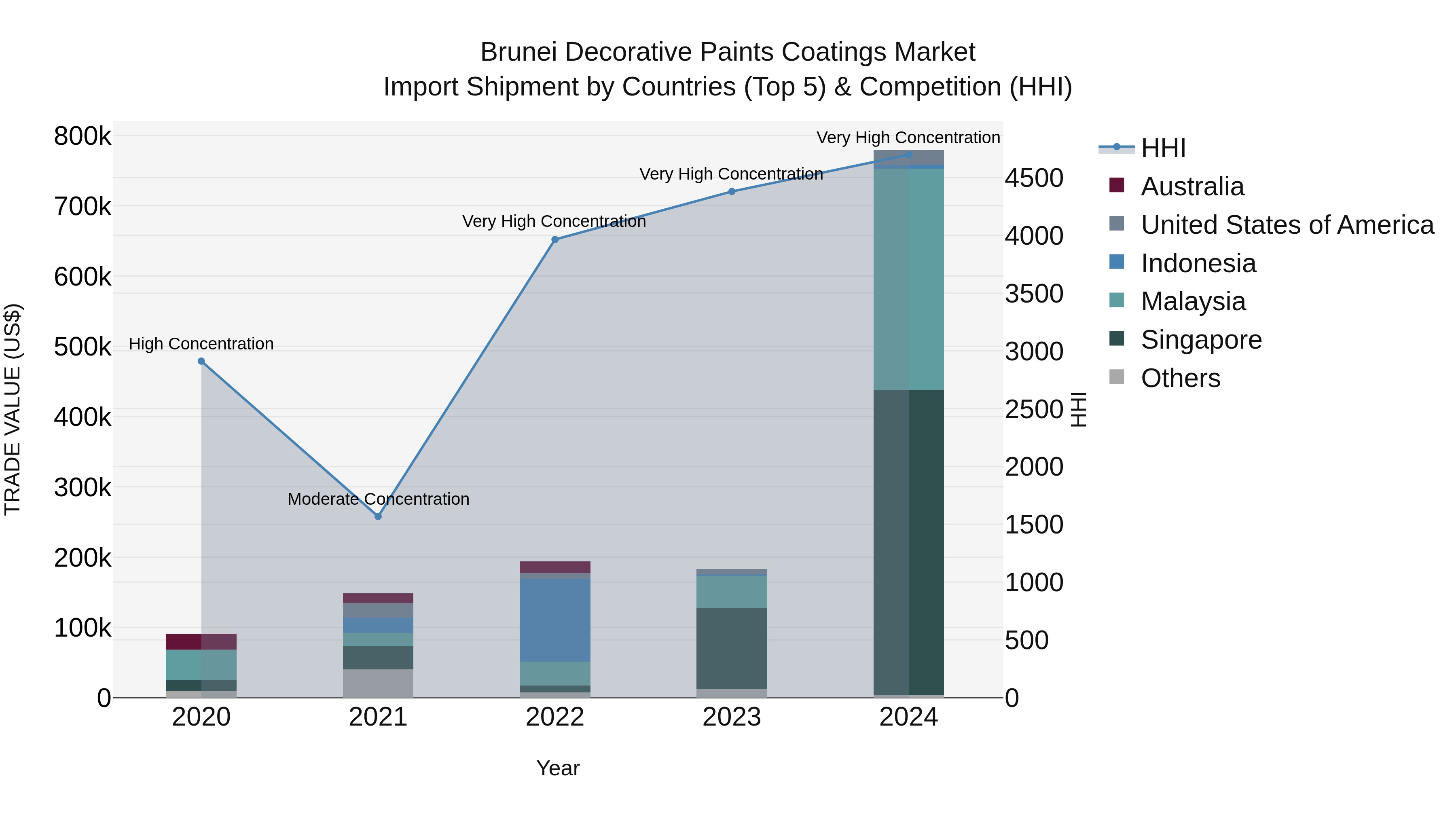Click the 'Year' axis title
Screen dimensions: 1456x819
tap(558, 768)
